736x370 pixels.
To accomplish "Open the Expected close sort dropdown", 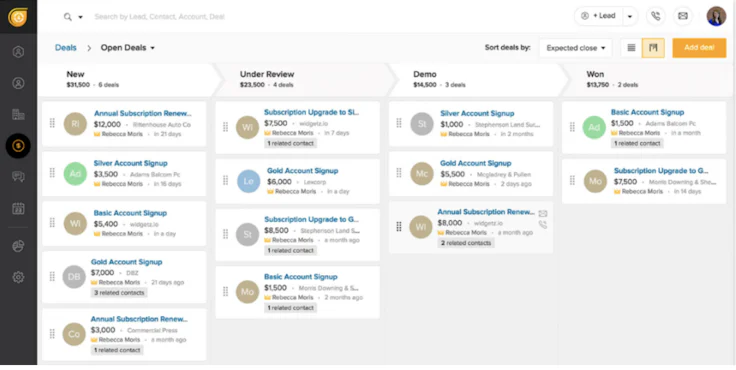I will pos(575,48).
